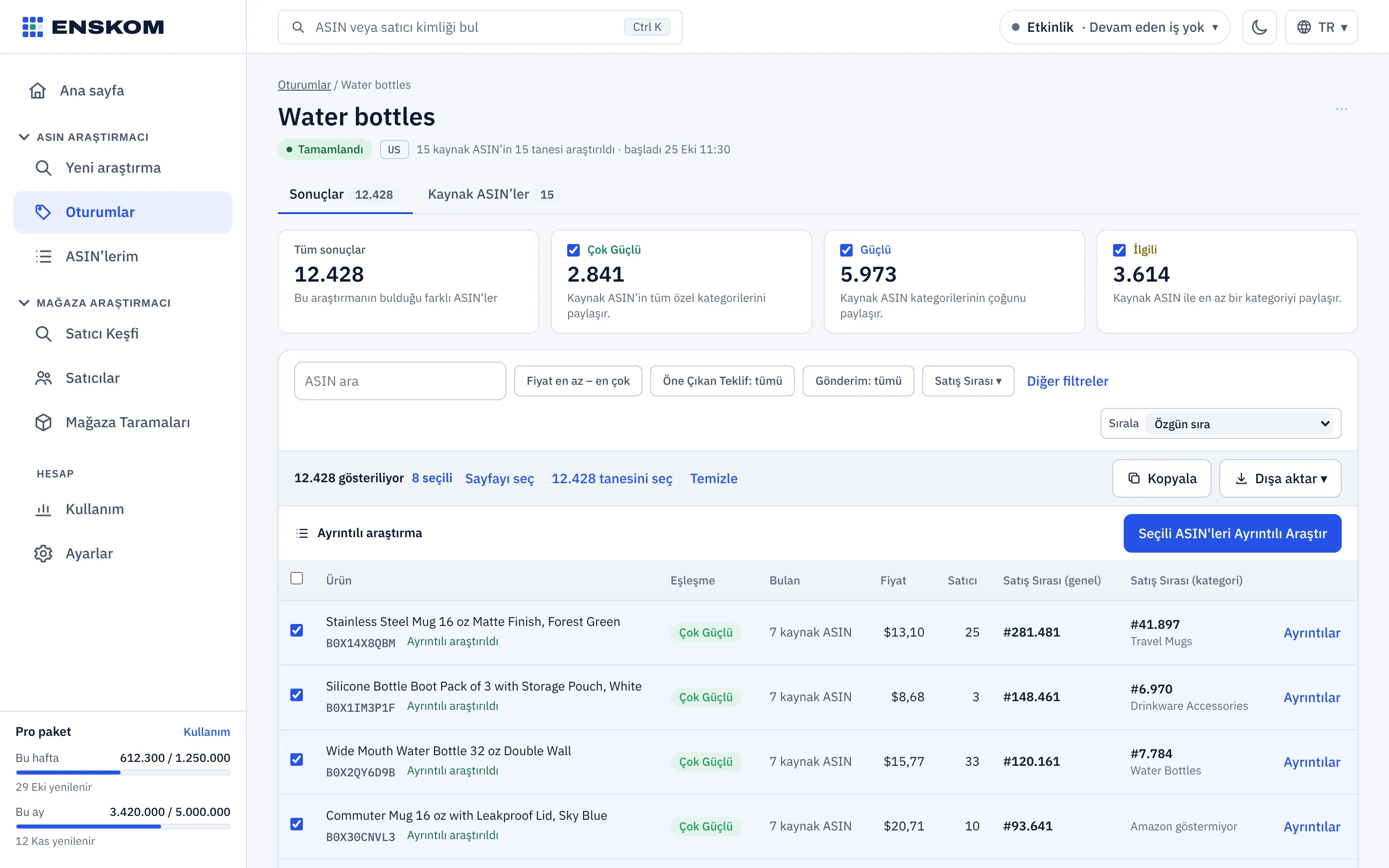Open the Ayarlar menu item
Image resolution: width=1389 pixels, height=868 pixels.
click(x=123, y=554)
